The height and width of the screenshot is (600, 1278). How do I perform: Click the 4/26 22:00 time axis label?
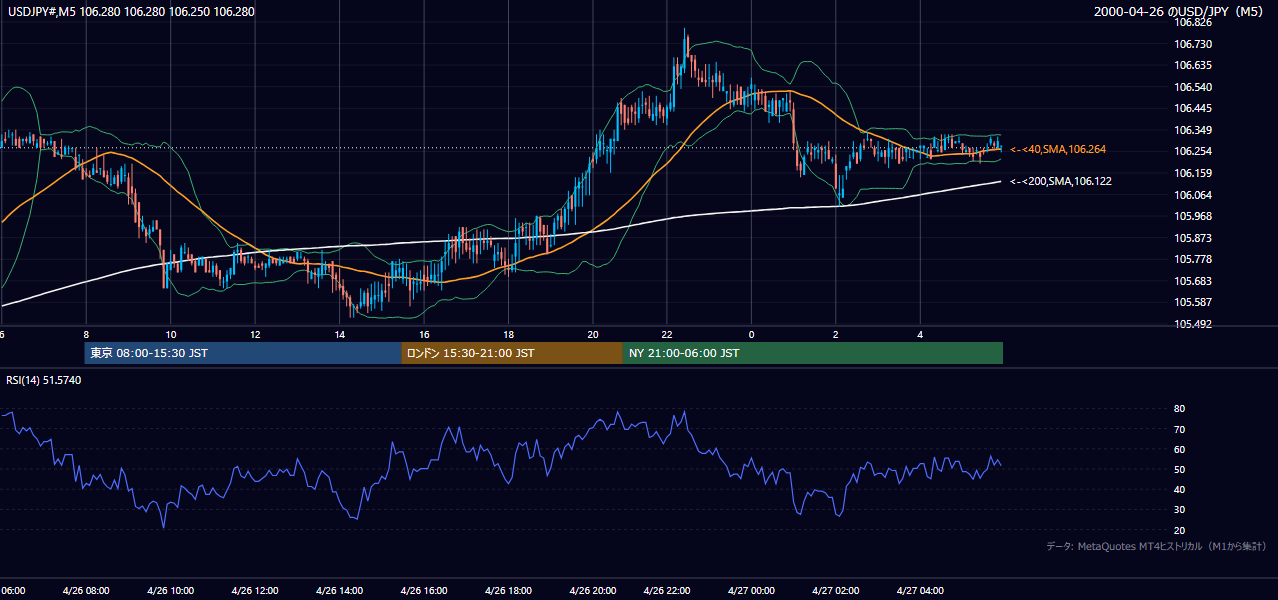pos(667,591)
